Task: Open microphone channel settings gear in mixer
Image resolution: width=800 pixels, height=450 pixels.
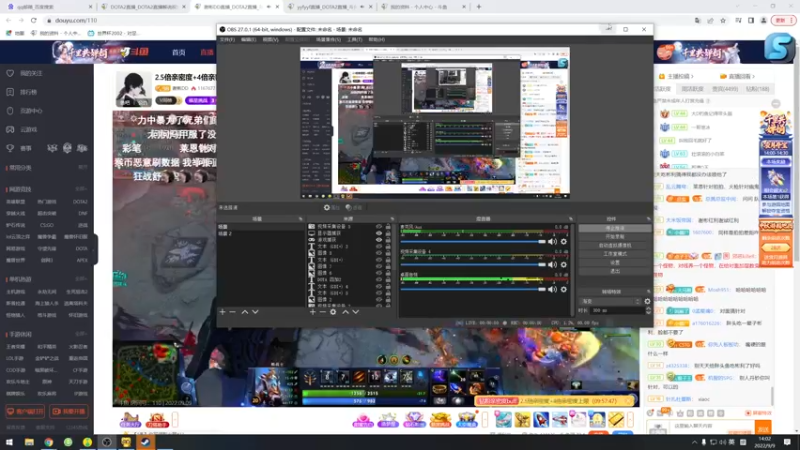Action: click(564, 242)
